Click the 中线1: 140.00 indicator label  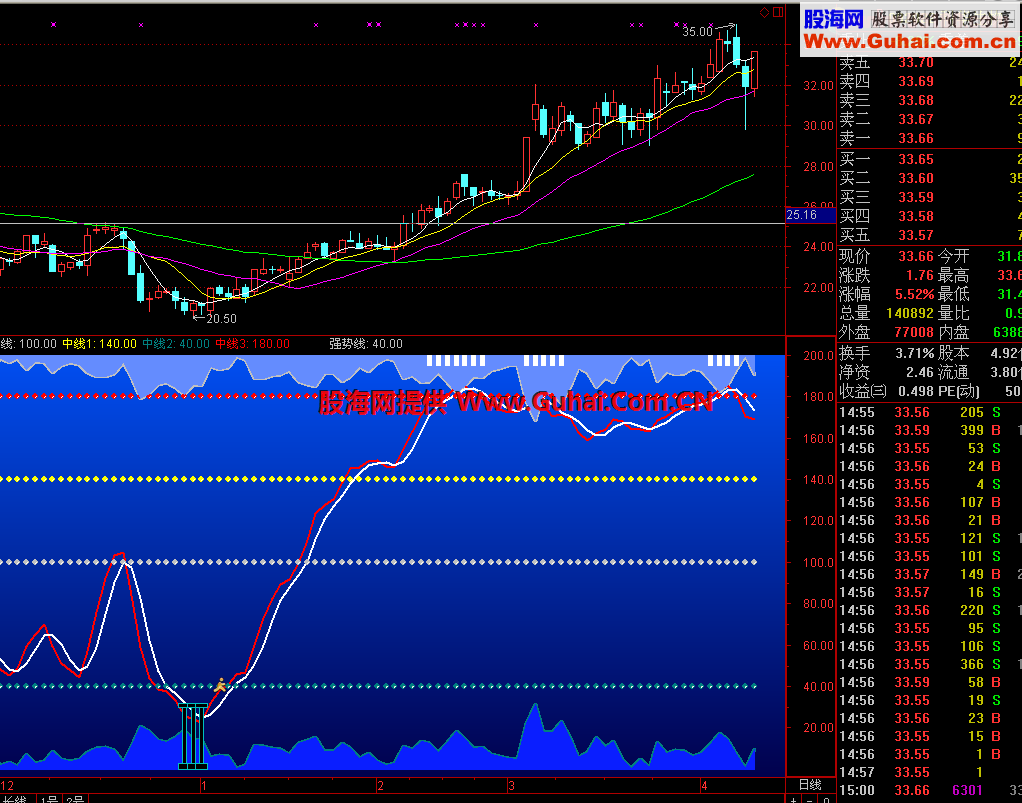(99, 343)
